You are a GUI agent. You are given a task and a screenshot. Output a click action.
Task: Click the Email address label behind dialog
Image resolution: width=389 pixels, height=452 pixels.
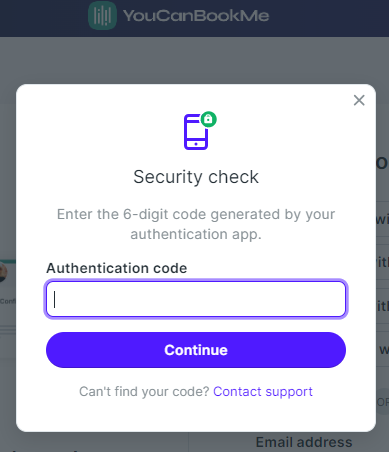click(x=304, y=442)
